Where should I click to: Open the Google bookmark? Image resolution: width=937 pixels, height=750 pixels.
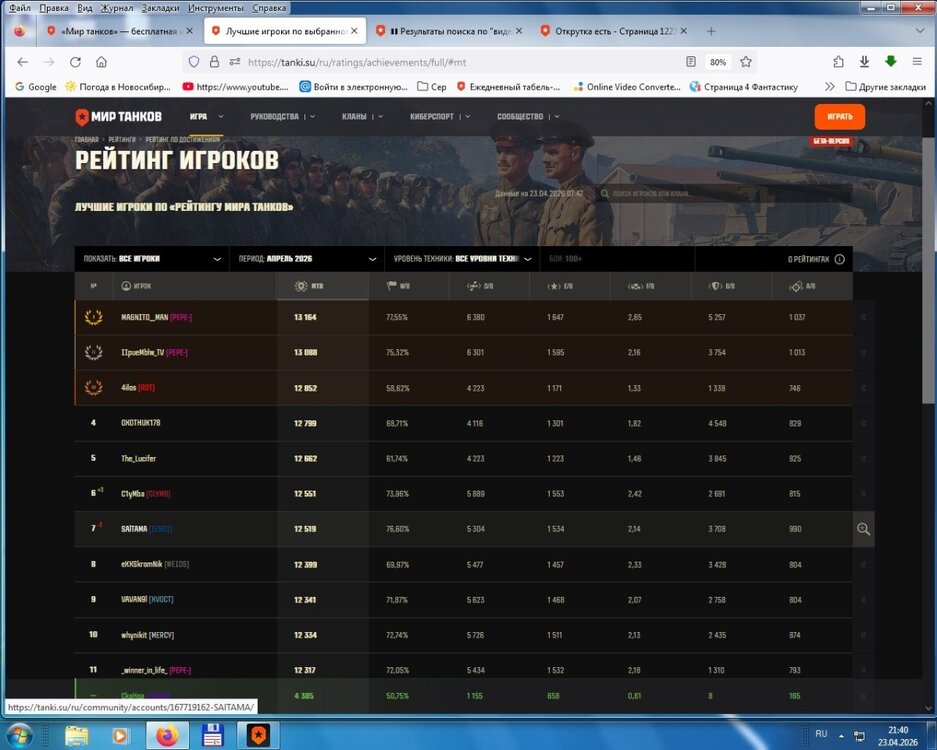[x=36, y=87]
